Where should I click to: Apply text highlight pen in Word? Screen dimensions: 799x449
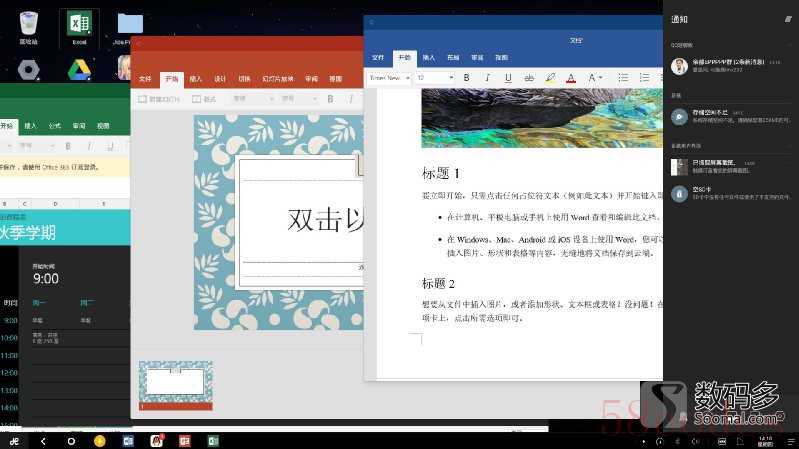(x=549, y=78)
